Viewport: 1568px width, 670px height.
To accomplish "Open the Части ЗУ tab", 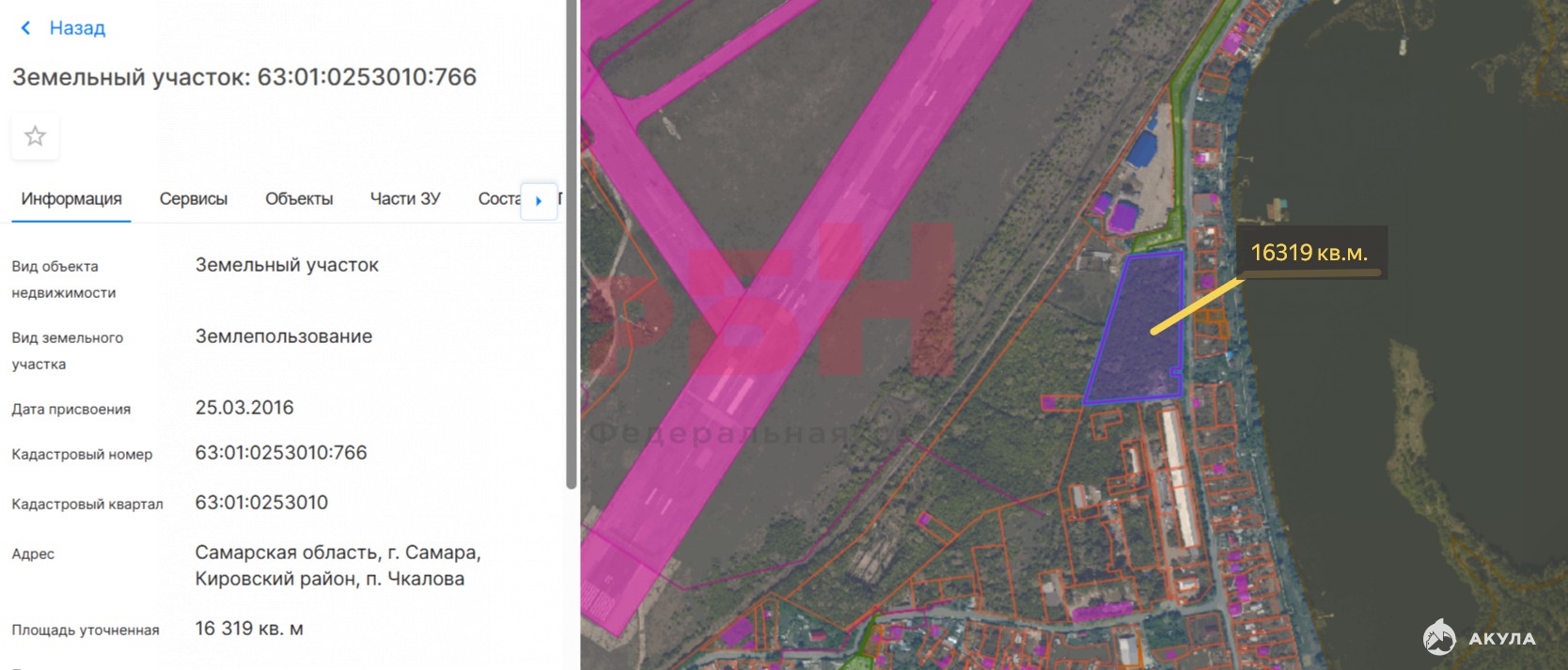I will 405,199.
